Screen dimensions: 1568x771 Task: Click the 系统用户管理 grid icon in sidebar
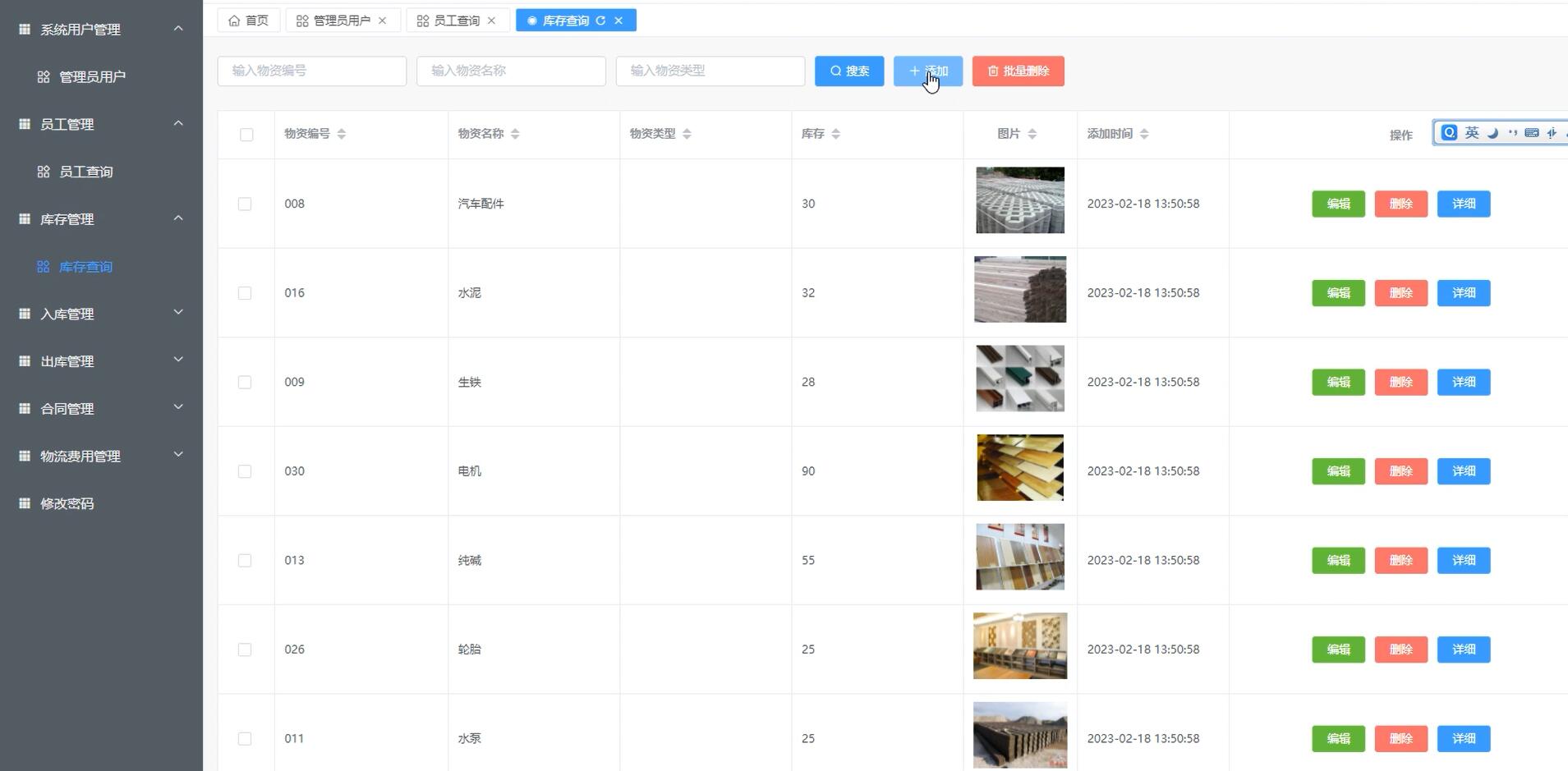tap(25, 29)
